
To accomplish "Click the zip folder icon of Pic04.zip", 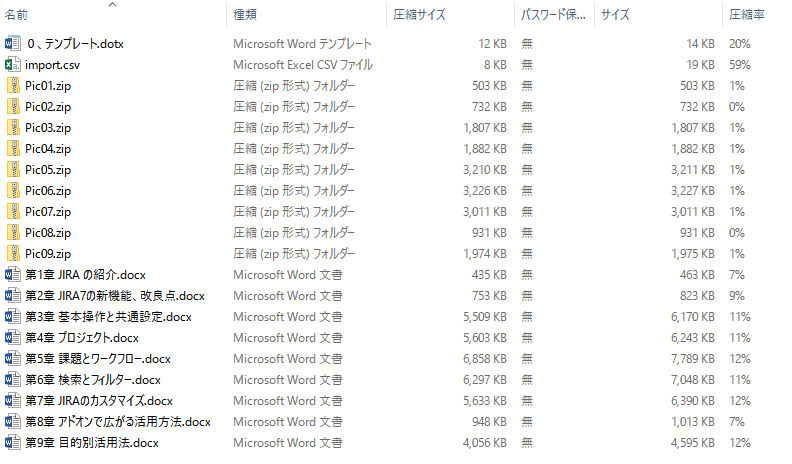I will tap(13, 149).
